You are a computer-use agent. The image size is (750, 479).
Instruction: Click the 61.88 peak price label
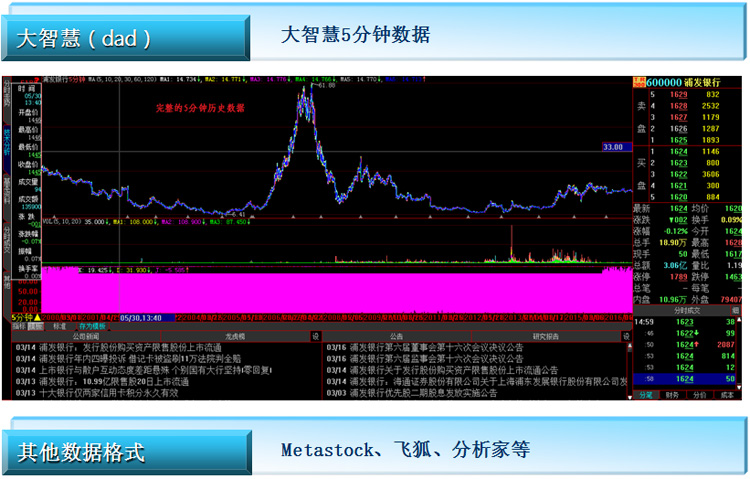click(x=326, y=86)
